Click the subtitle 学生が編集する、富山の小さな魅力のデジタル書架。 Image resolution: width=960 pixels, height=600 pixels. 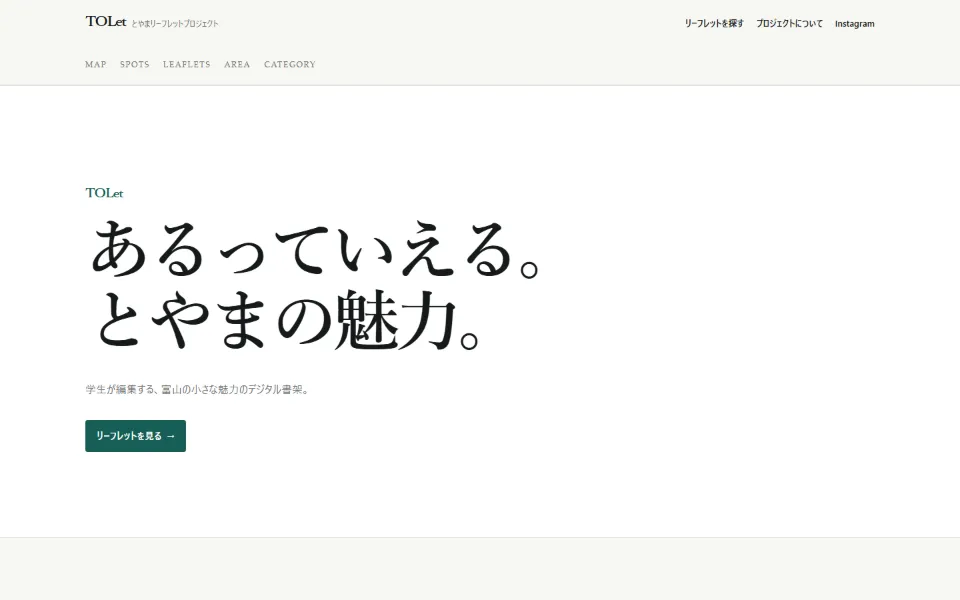(197, 389)
